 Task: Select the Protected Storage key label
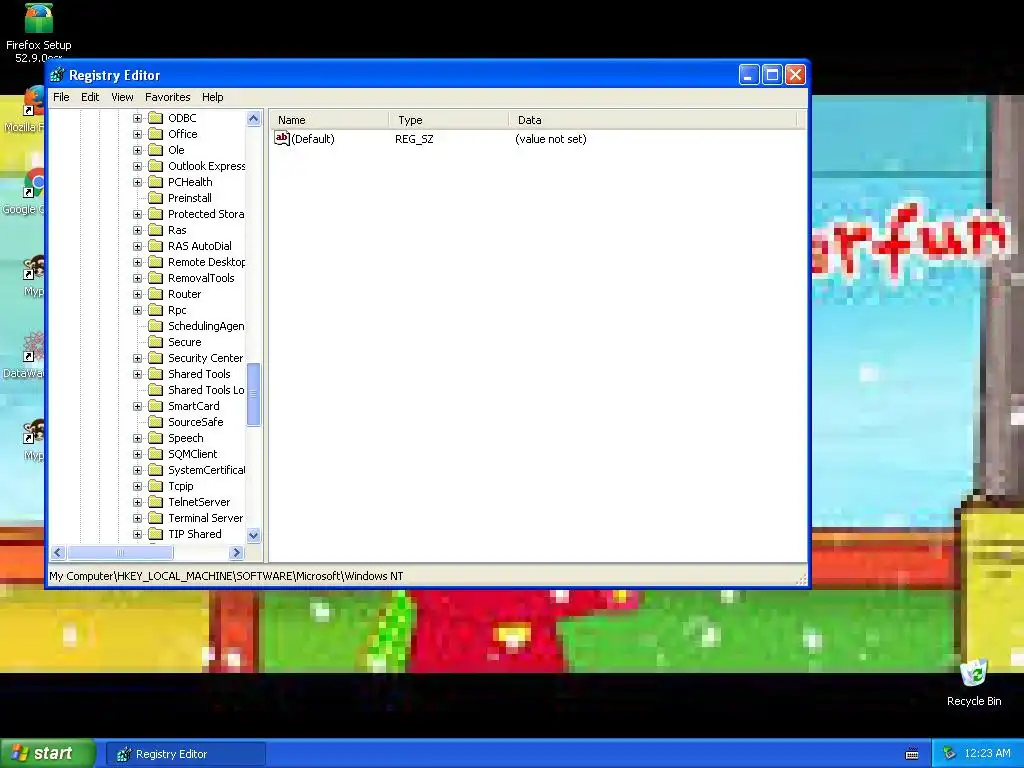206,214
